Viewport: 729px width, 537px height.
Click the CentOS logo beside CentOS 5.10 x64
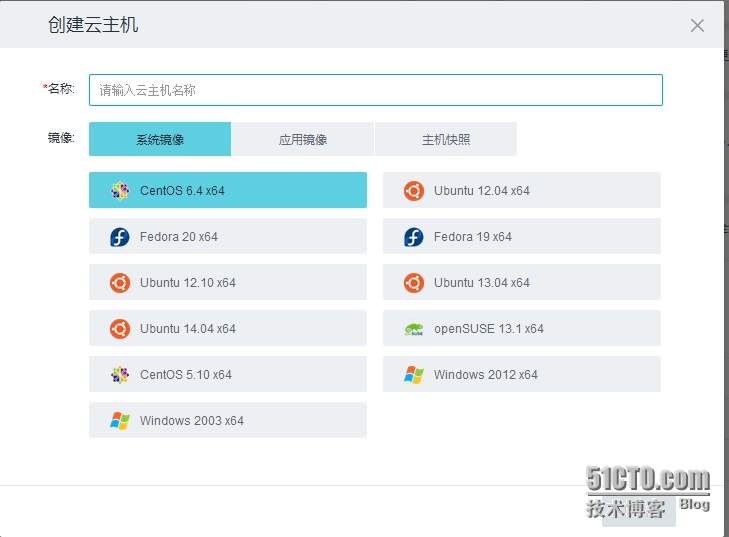pyautogui.click(x=119, y=374)
